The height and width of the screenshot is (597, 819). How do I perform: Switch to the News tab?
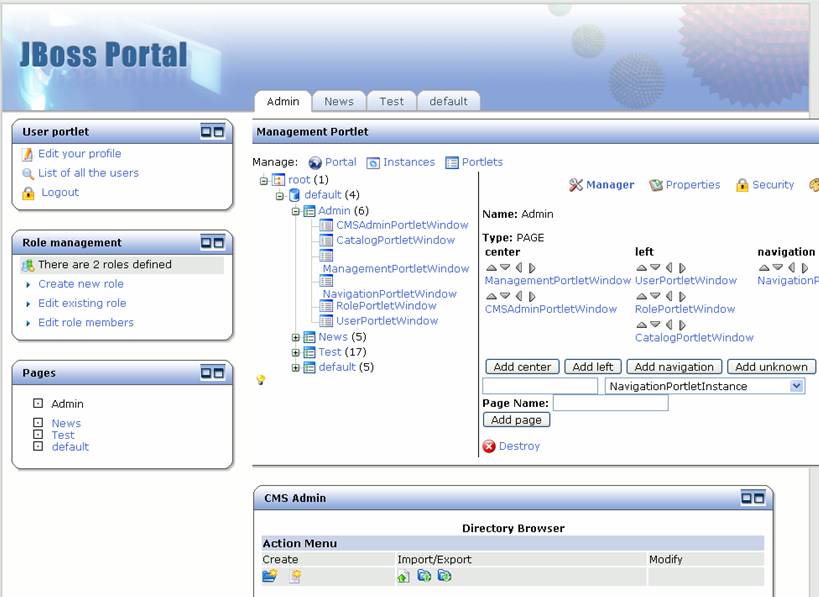point(339,101)
